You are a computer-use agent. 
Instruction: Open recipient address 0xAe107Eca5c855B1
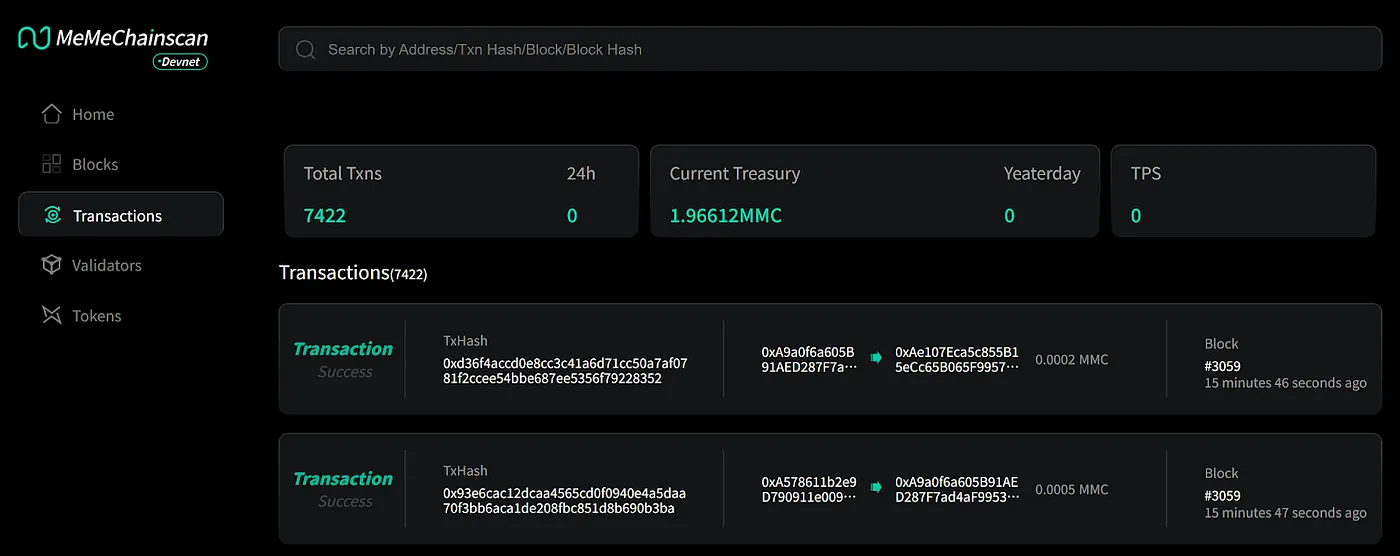pos(957,359)
